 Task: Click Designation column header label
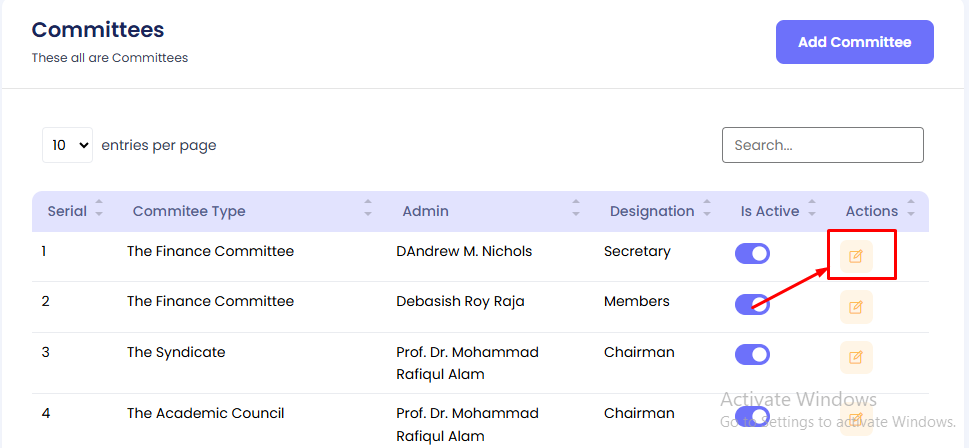(x=651, y=211)
